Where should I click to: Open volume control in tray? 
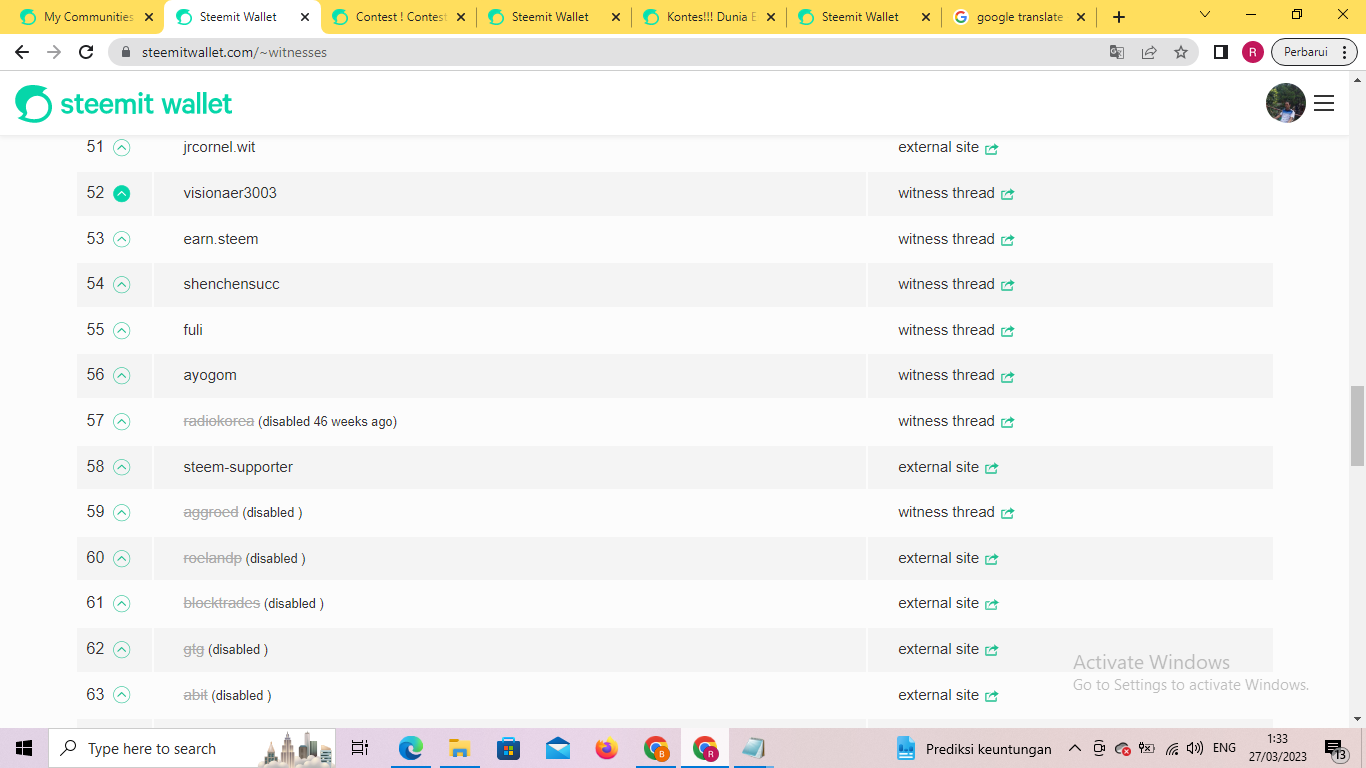1195,748
